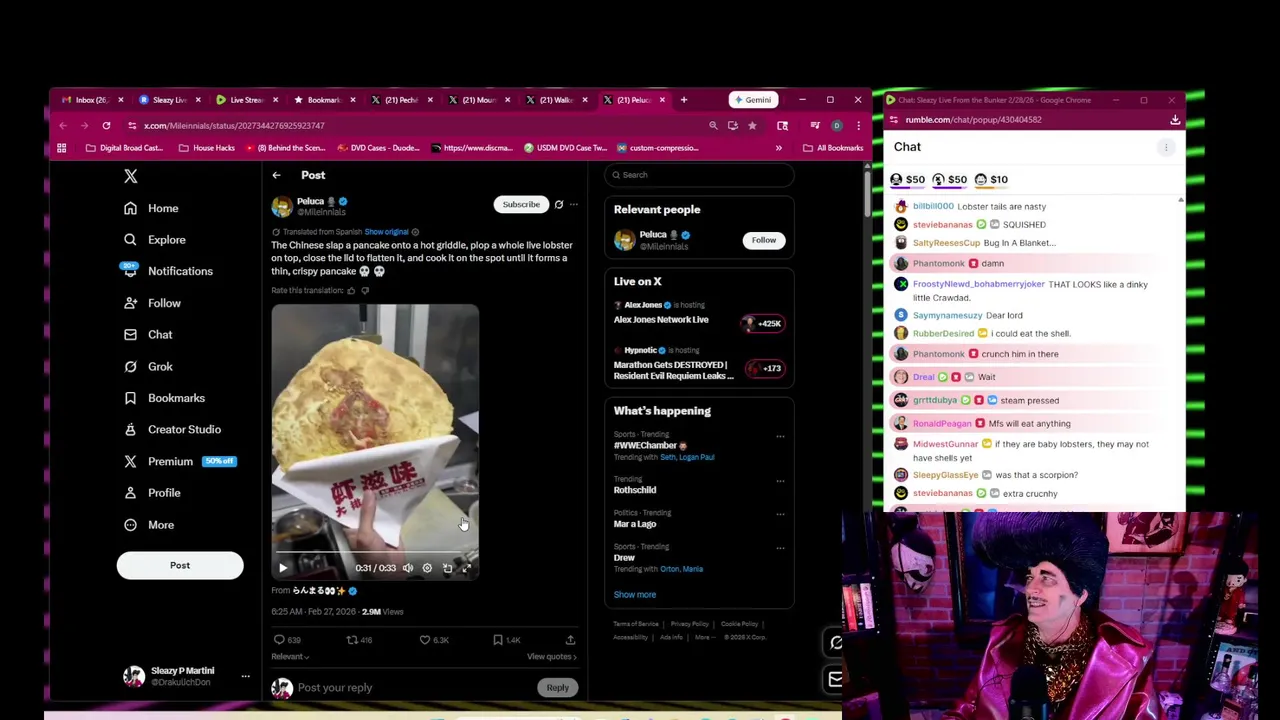This screenshot has height=720, width=1280.
Task: Open House Hacks bookmark folder
Action: tap(207, 148)
